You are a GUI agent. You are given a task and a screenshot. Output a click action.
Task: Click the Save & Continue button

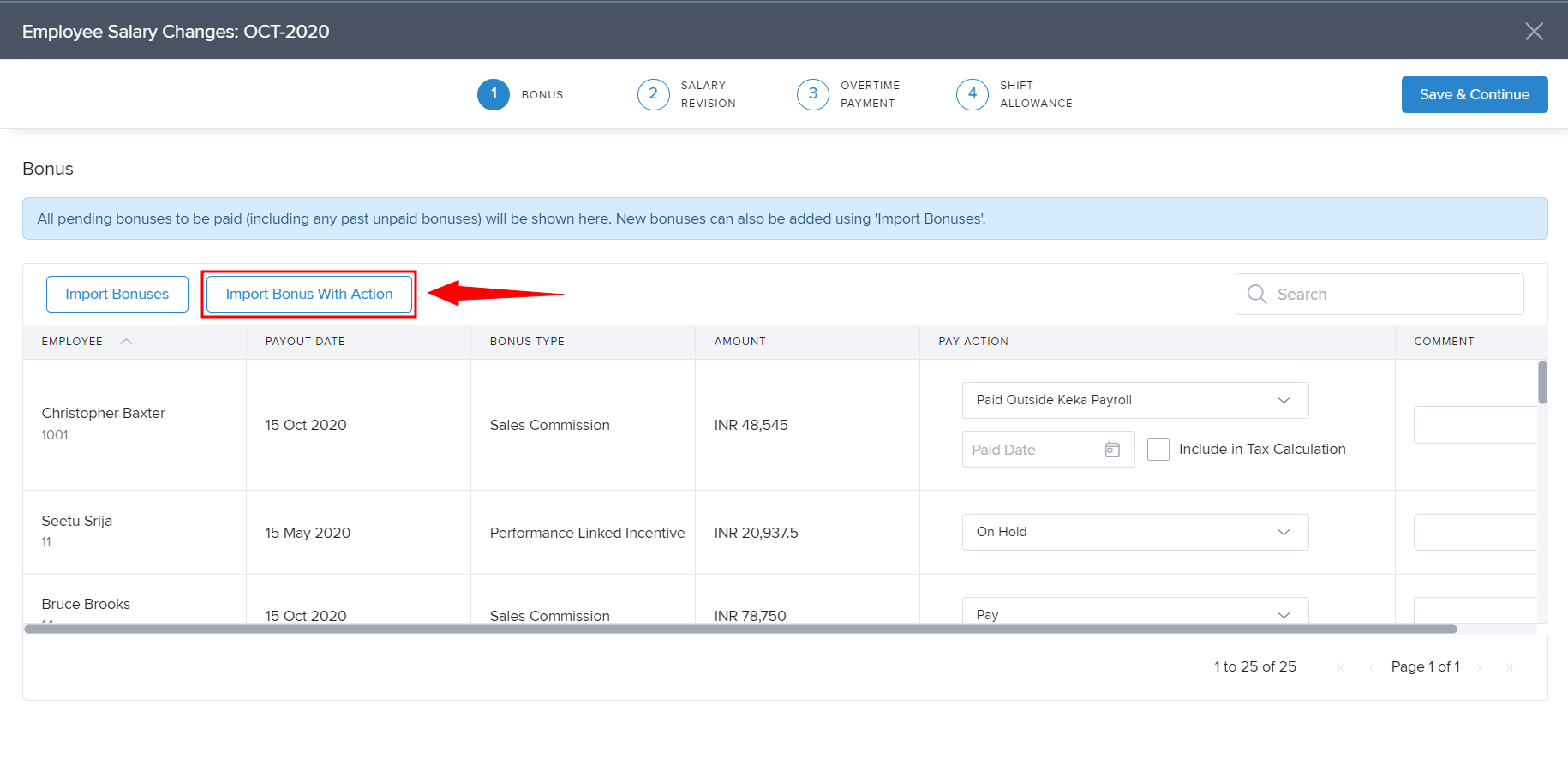1474,94
